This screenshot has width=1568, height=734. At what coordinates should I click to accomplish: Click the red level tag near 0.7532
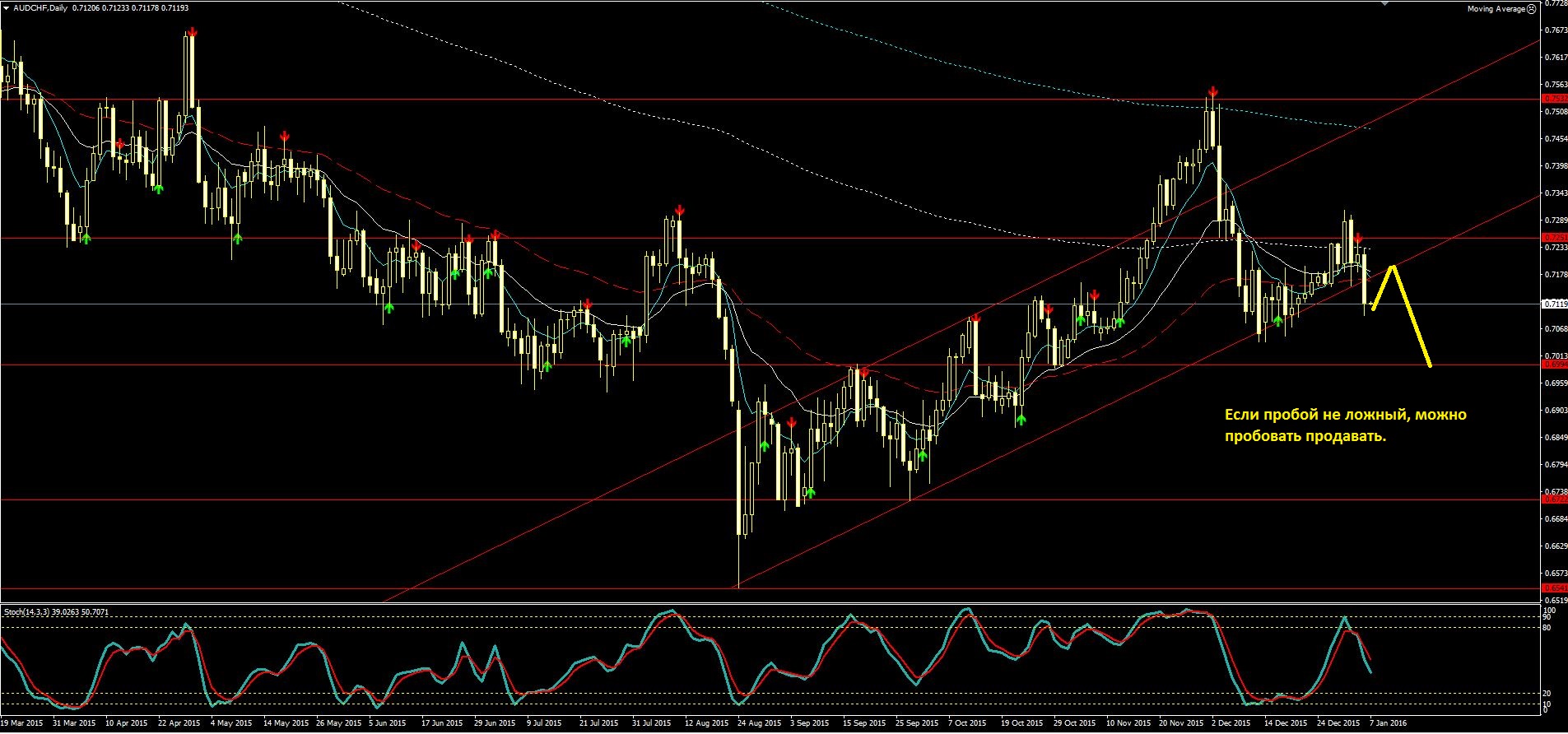1553,99
